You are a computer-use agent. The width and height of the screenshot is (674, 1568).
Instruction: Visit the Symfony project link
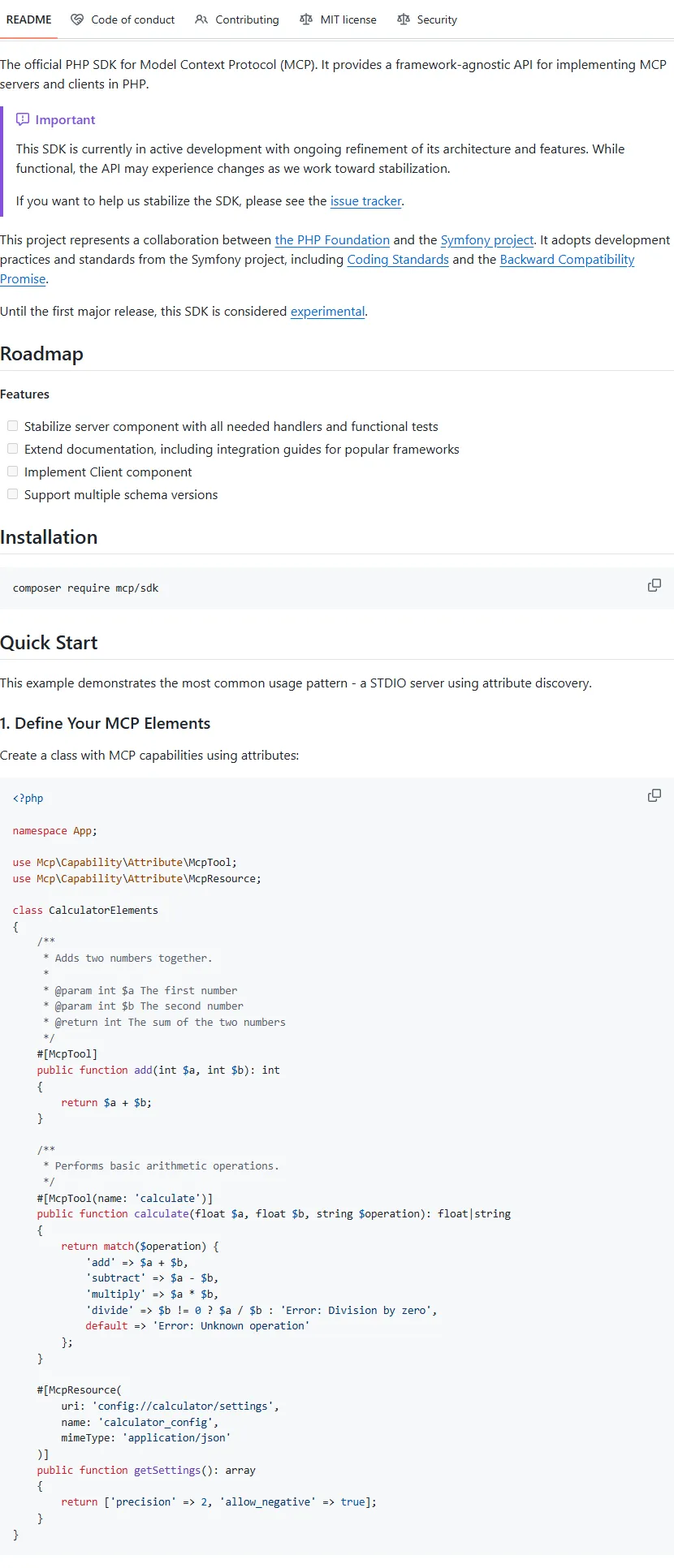pyautogui.click(x=487, y=240)
